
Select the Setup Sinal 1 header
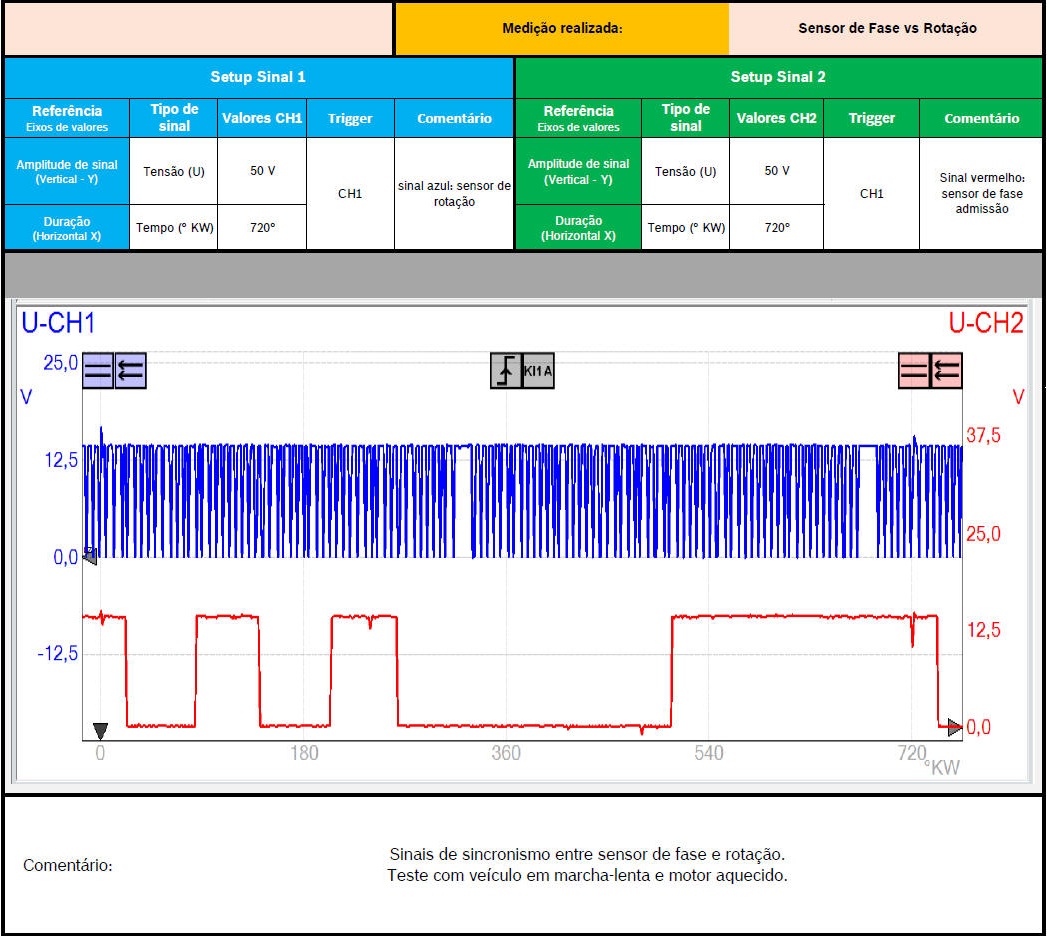click(x=258, y=77)
